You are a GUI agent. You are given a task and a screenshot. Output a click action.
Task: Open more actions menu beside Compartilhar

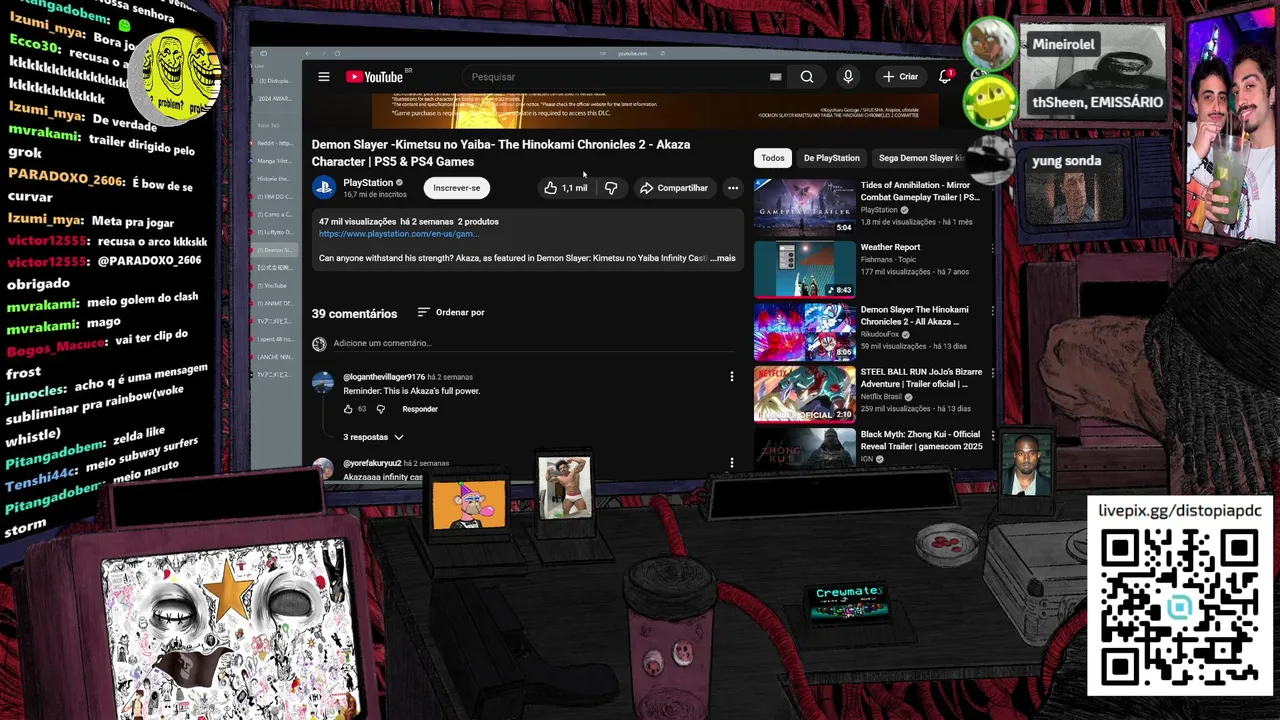pos(733,188)
